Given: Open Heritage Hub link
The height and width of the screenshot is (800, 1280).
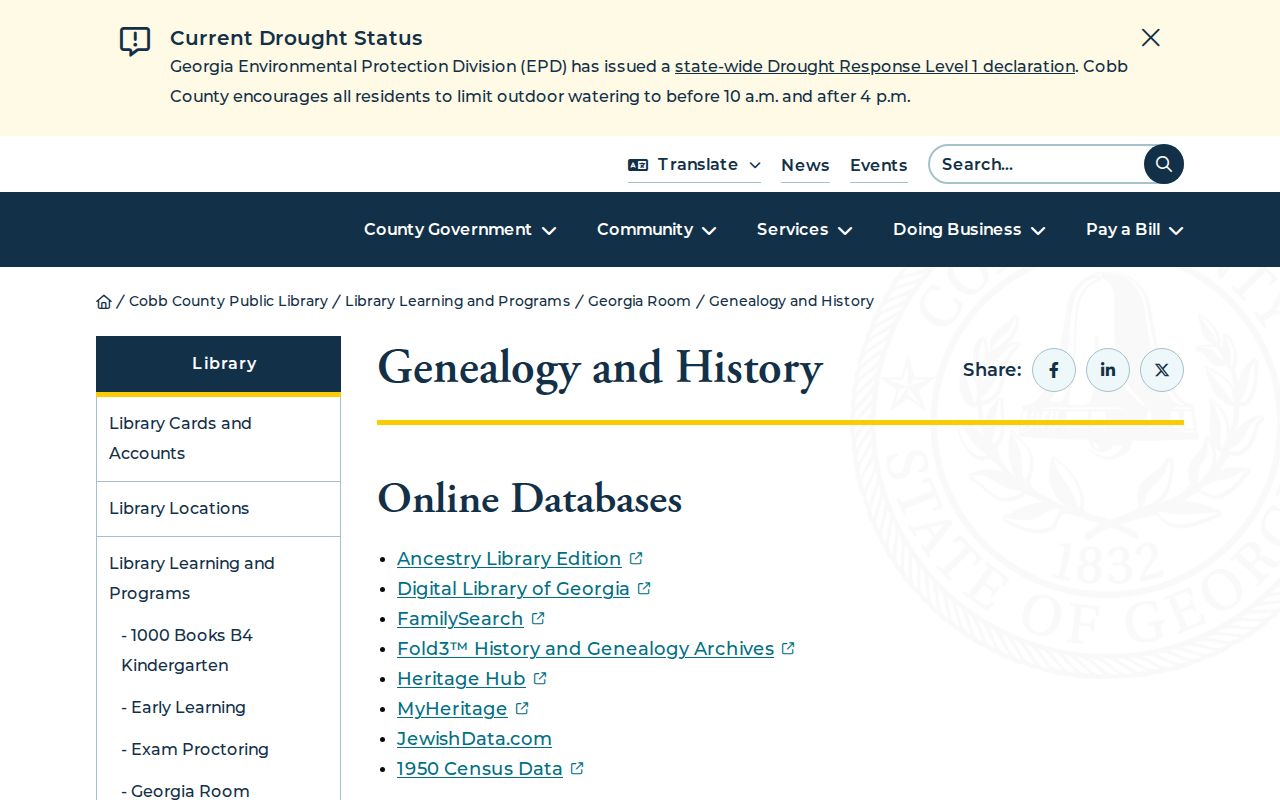Looking at the screenshot, I should pyautogui.click(x=461, y=678).
